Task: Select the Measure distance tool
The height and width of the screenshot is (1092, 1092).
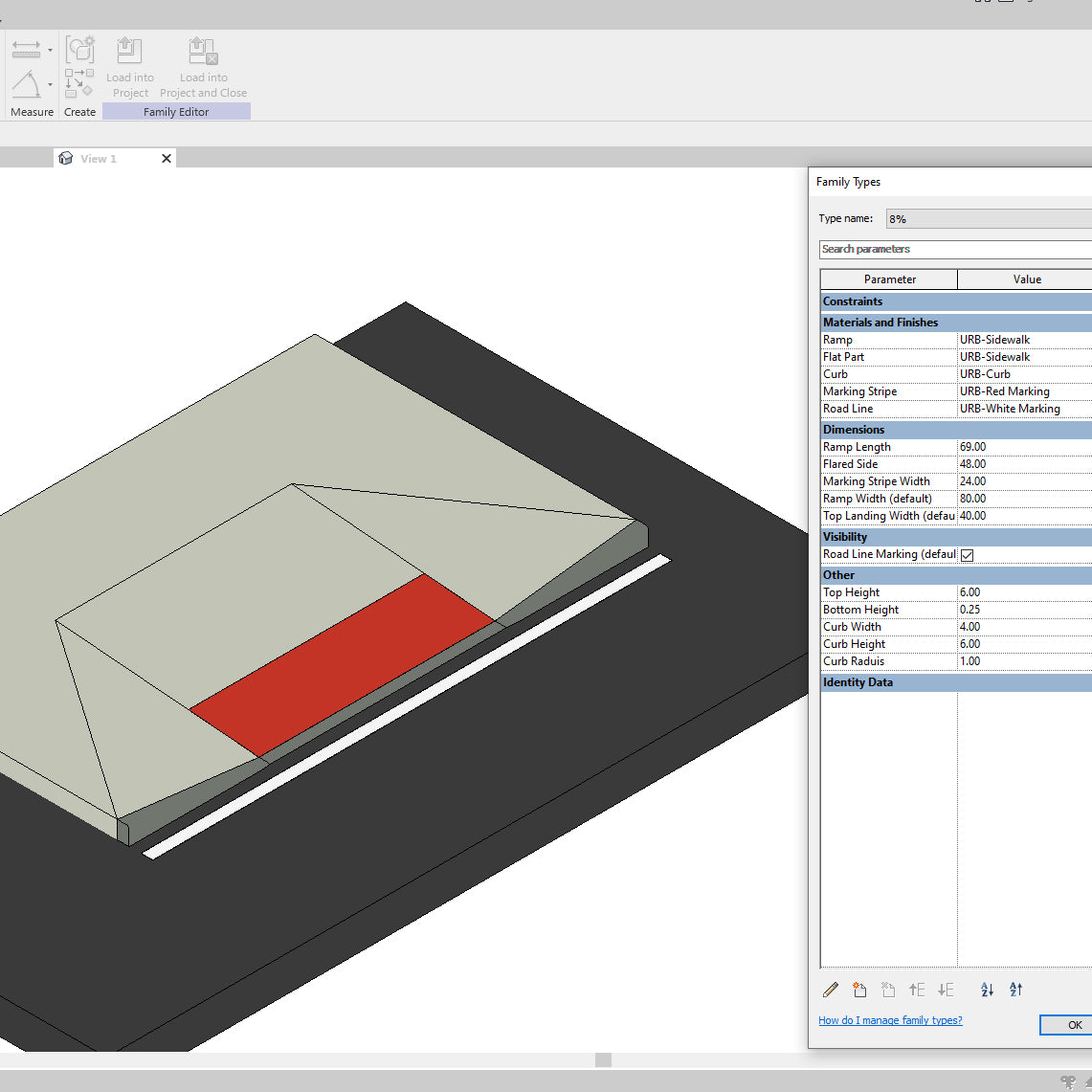Action: pos(24,50)
